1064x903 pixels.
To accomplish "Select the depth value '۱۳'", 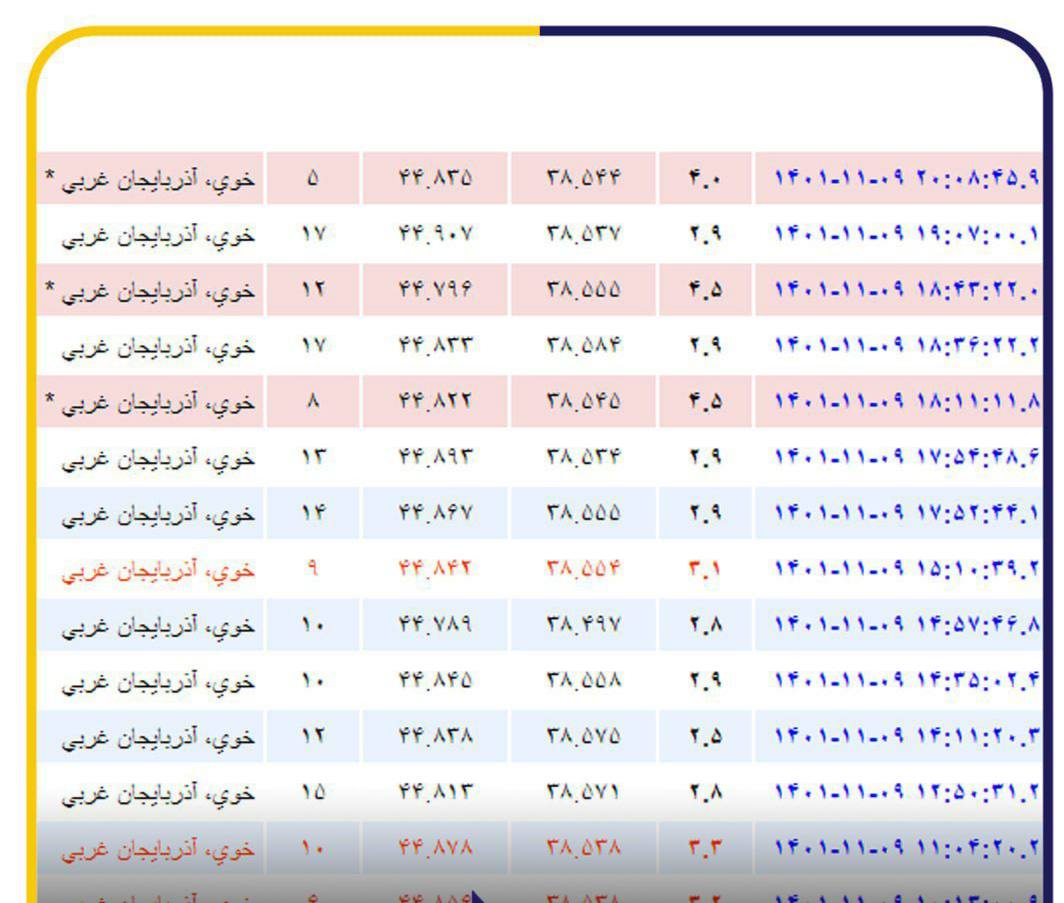I will (x=313, y=457).
